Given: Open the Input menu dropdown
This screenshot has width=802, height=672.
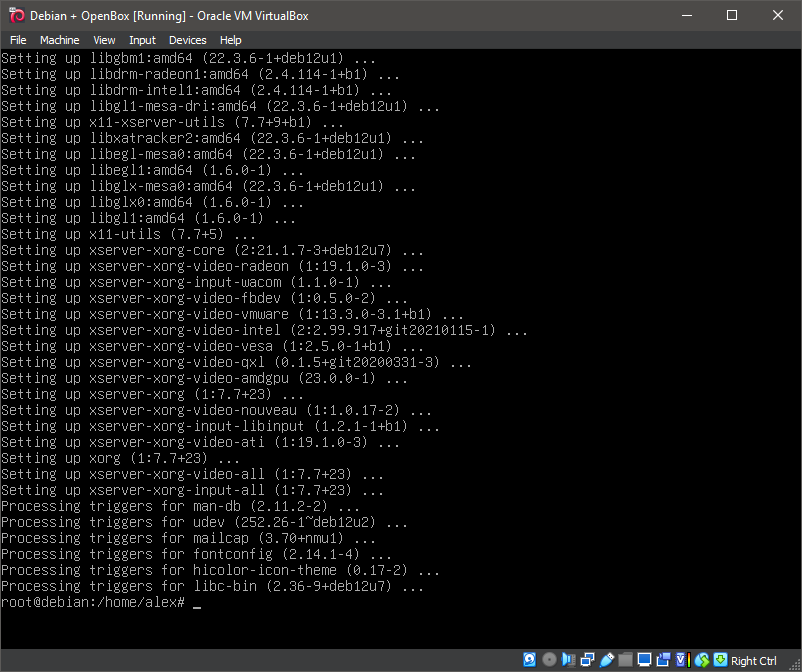Looking at the screenshot, I should click(x=142, y=40).
